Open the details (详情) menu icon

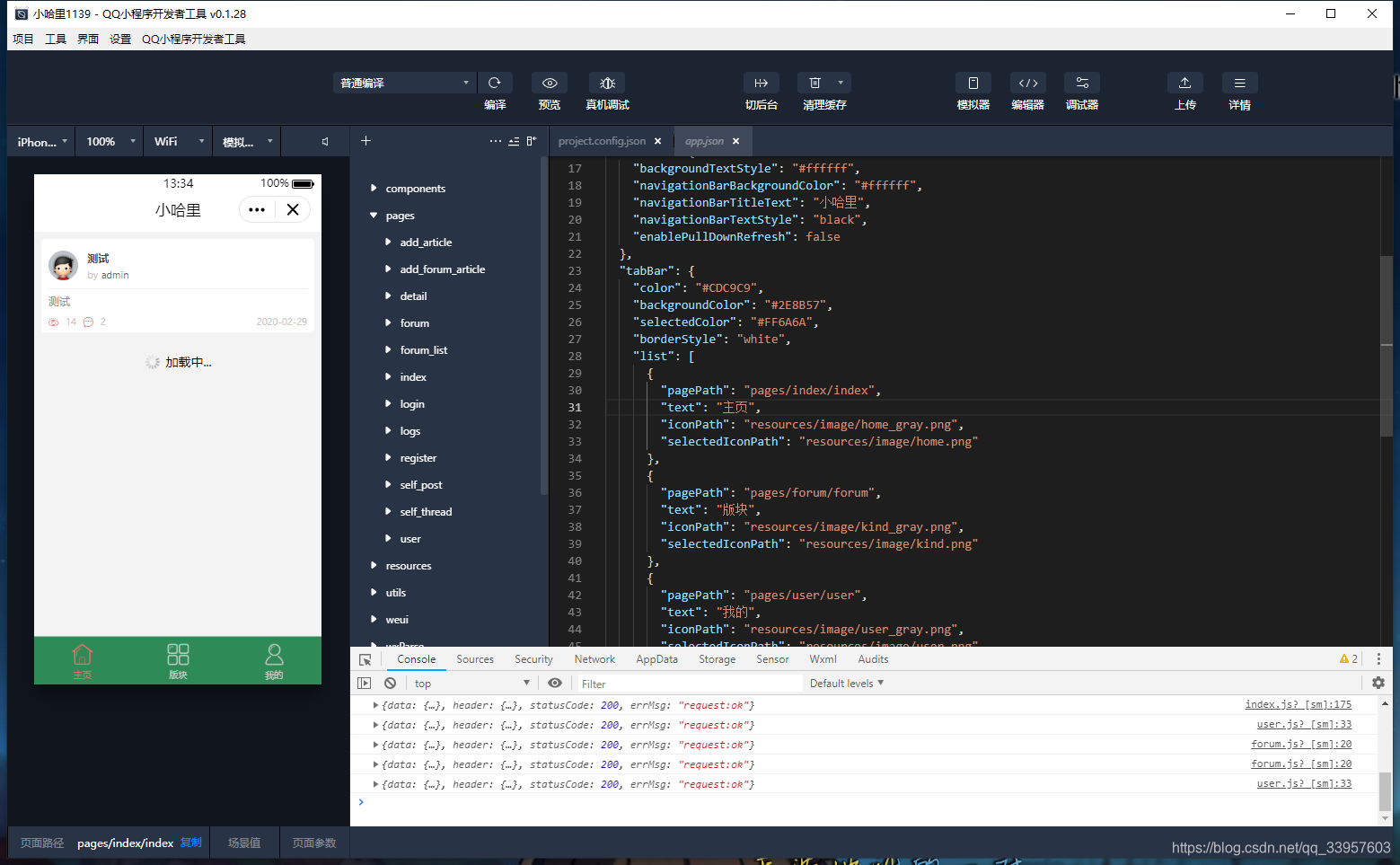click(1240, 83)
